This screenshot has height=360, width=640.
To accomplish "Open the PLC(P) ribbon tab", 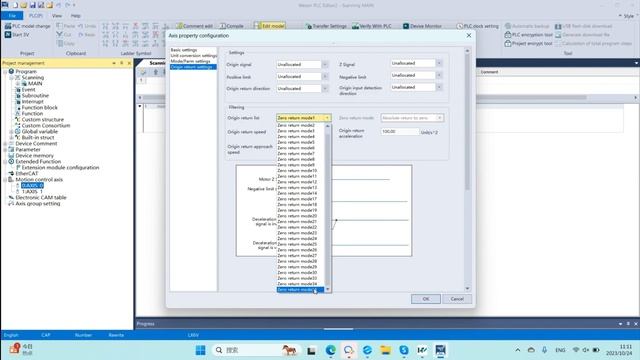I will point(36,16).
